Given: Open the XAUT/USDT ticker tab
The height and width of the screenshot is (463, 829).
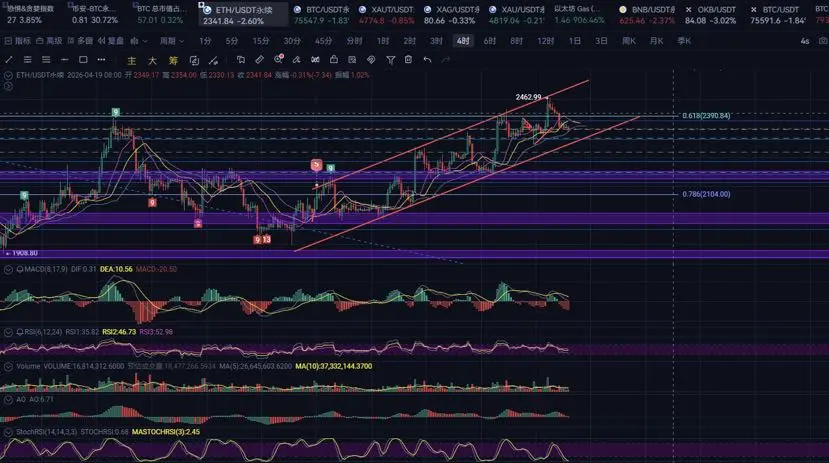Looking at the screenshot, I should click(386, 15).
